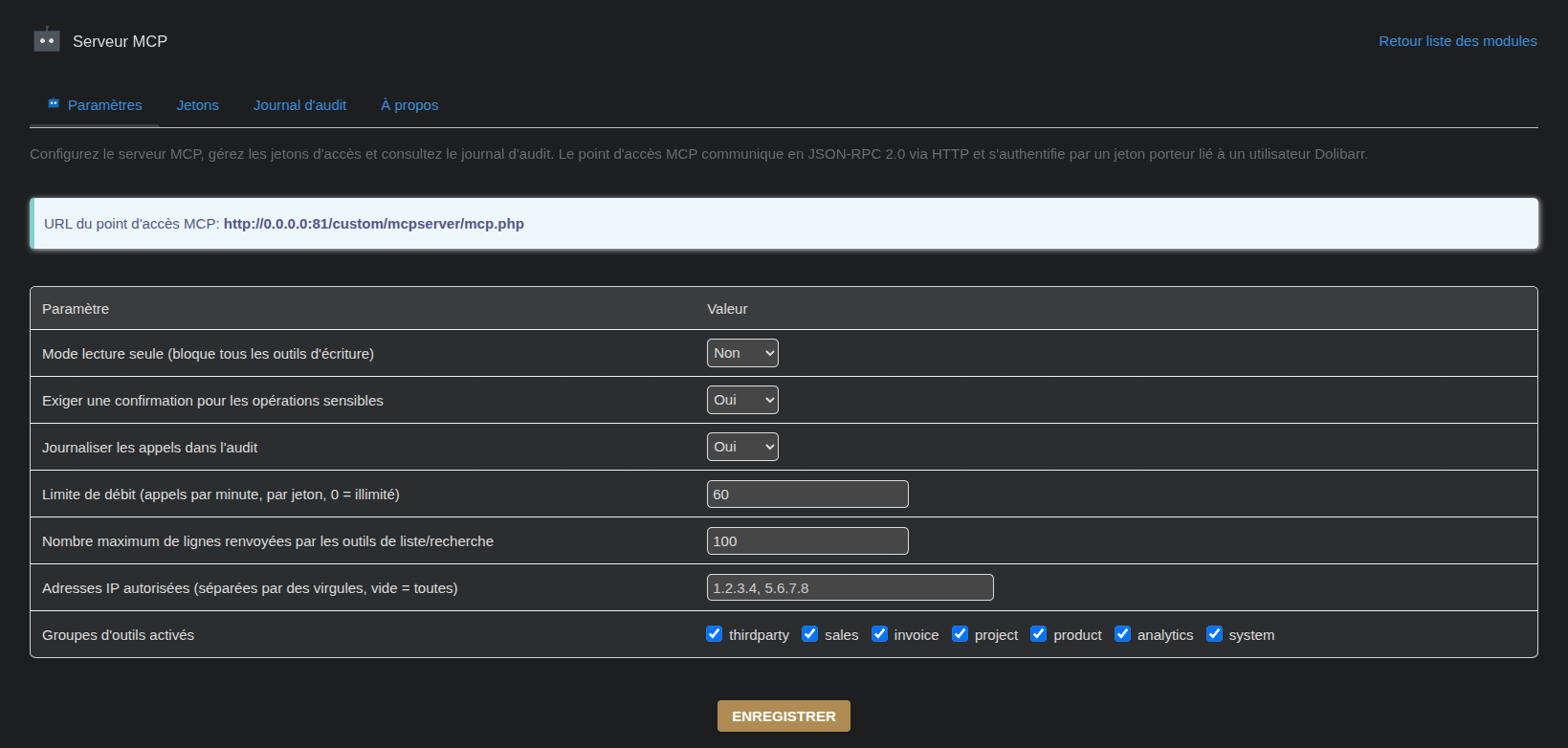Screen dimensions: 1568x748
Task: Focus the Limite de débit field showing 60
Action: (807, 495)
